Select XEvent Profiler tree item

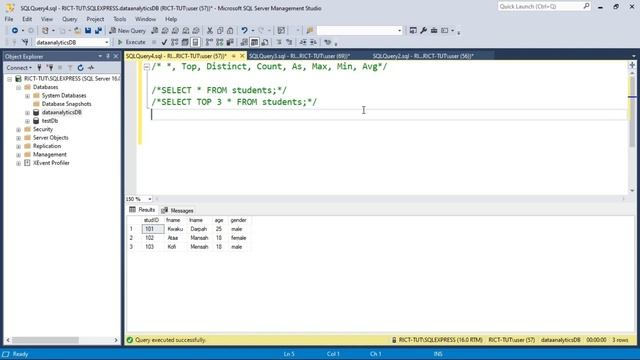[51, 163]
